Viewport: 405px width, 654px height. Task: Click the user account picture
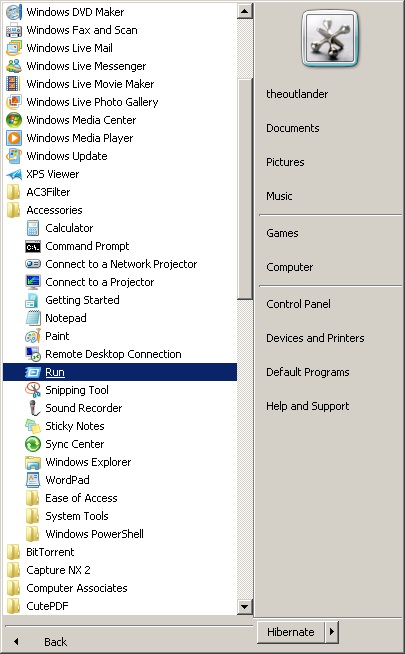(x=330, y=39)
